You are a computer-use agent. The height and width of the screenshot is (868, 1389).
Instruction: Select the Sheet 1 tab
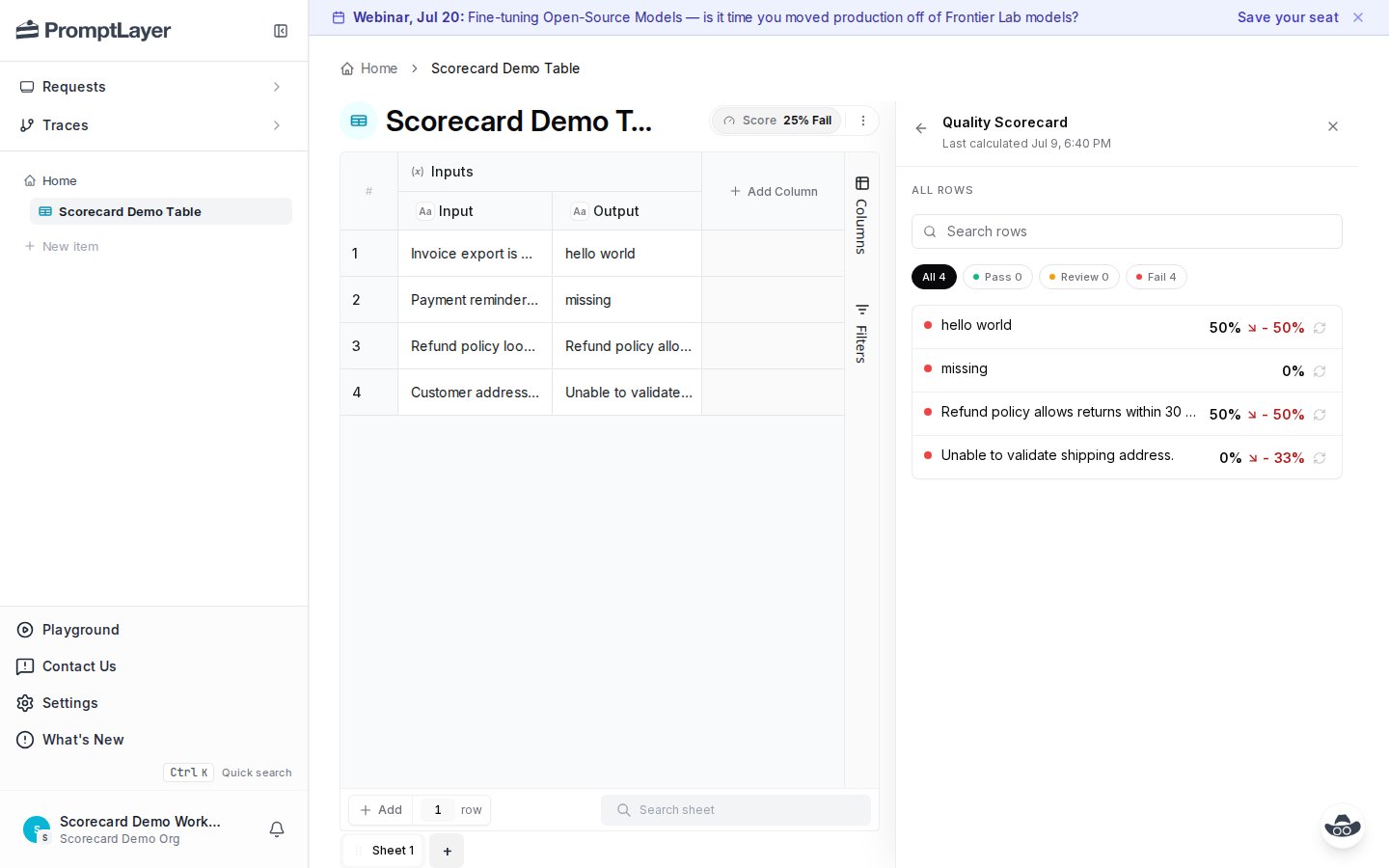(384, 851)
